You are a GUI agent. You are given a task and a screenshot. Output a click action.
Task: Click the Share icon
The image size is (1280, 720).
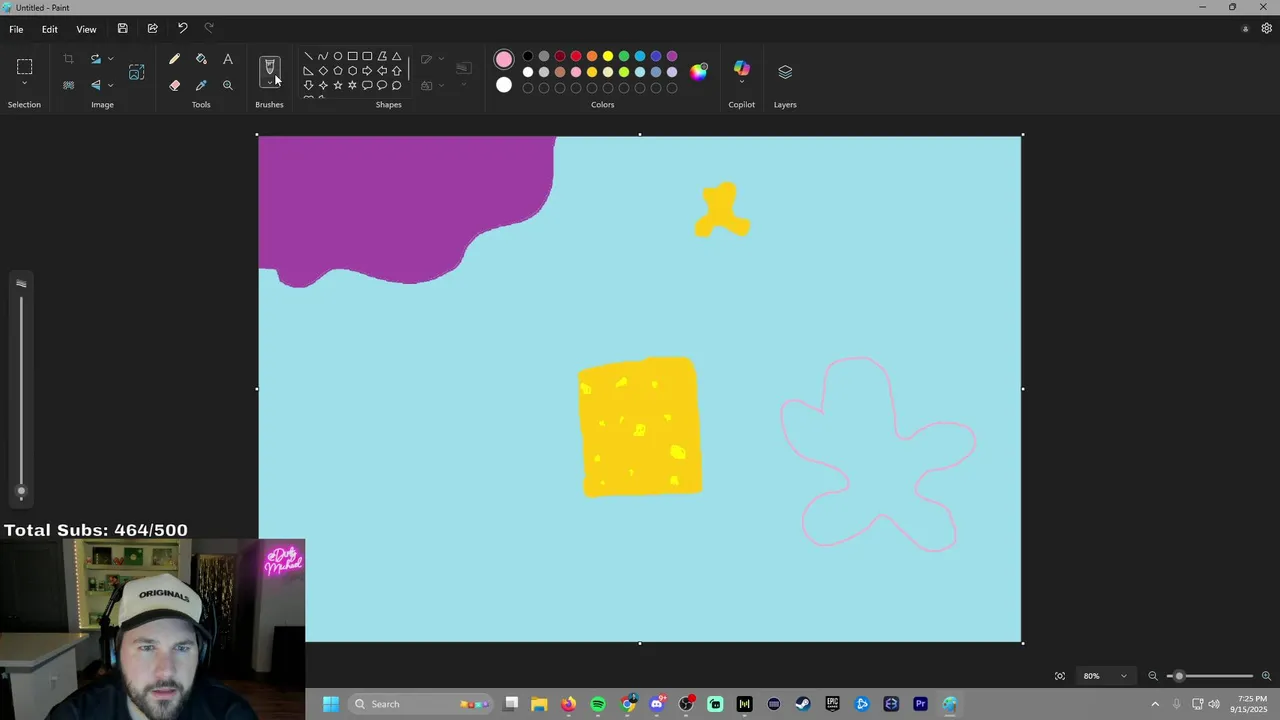tap(152, 29)
